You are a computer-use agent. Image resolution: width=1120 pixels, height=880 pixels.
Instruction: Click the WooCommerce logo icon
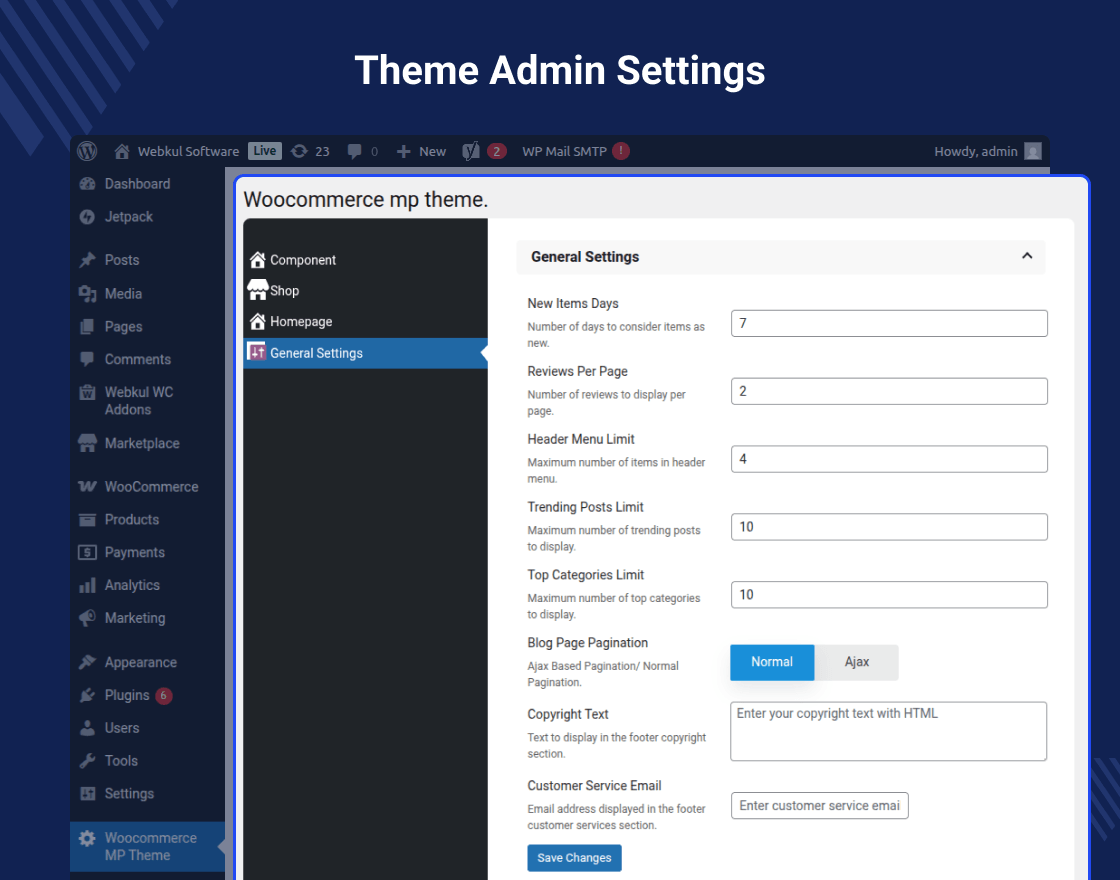coord(87,486)
